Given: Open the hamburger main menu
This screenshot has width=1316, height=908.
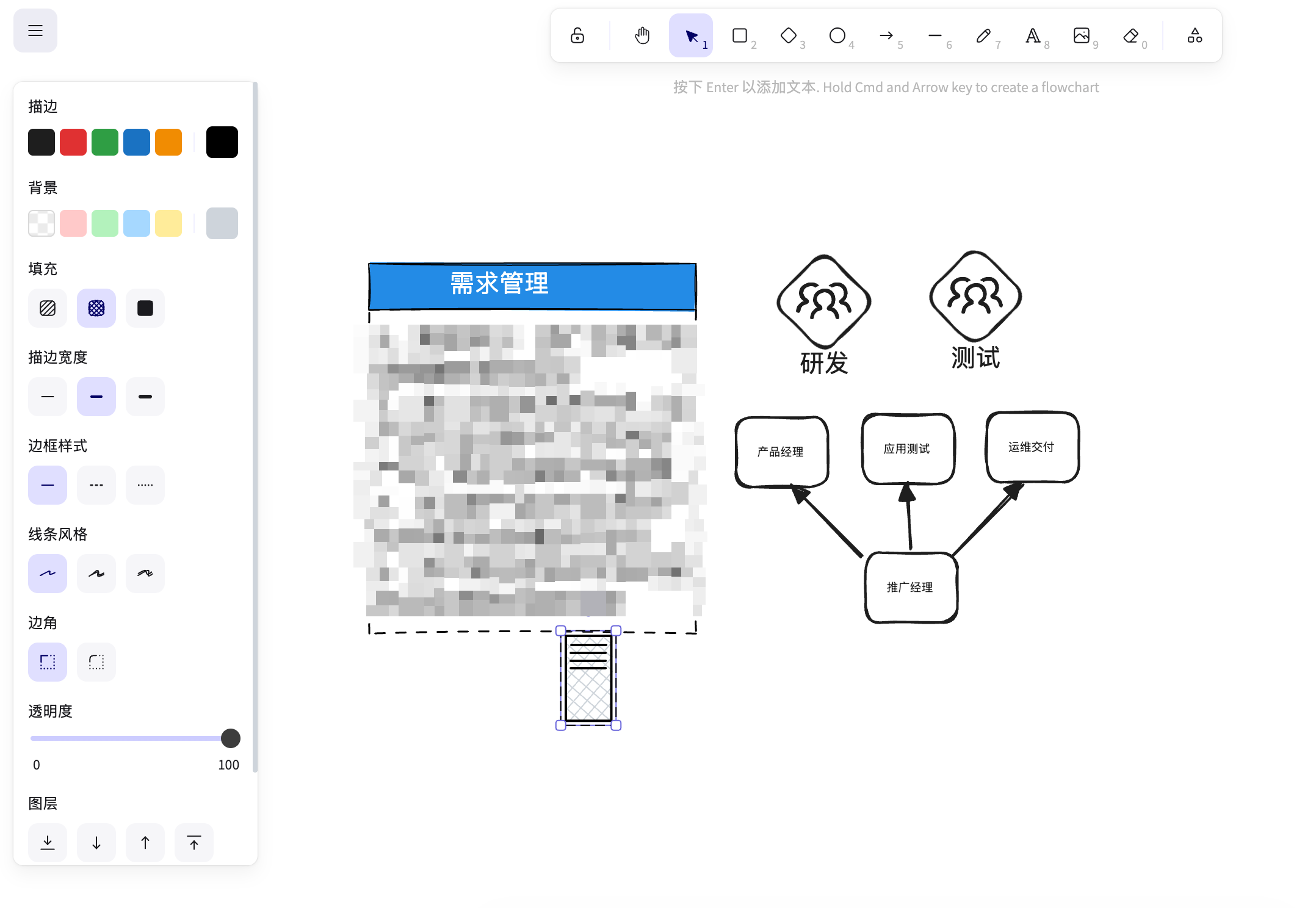Looking at the screenshot, I should pyautogui.click(x=35, y=31).
